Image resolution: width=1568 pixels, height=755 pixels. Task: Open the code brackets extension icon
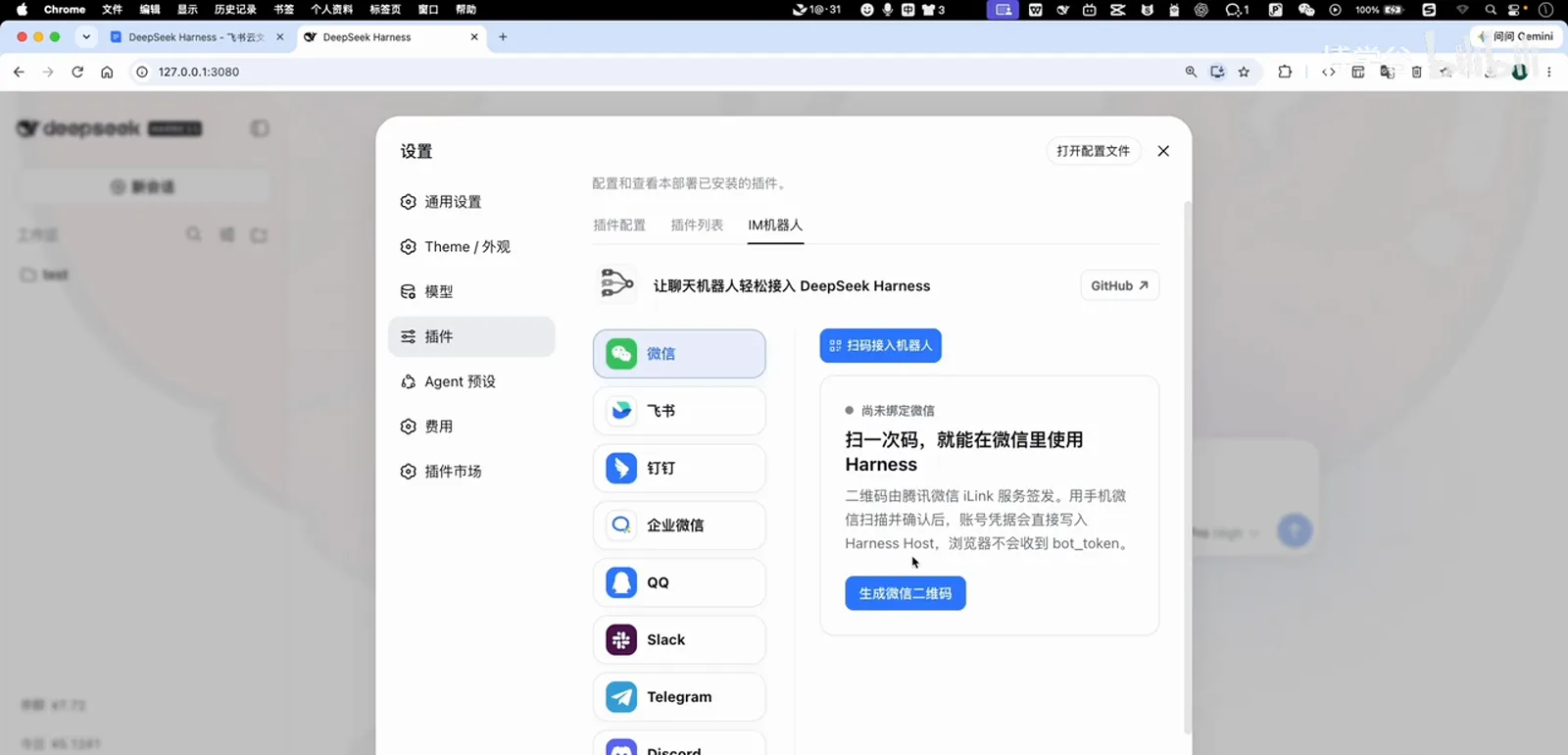(x=1328, y=72)
